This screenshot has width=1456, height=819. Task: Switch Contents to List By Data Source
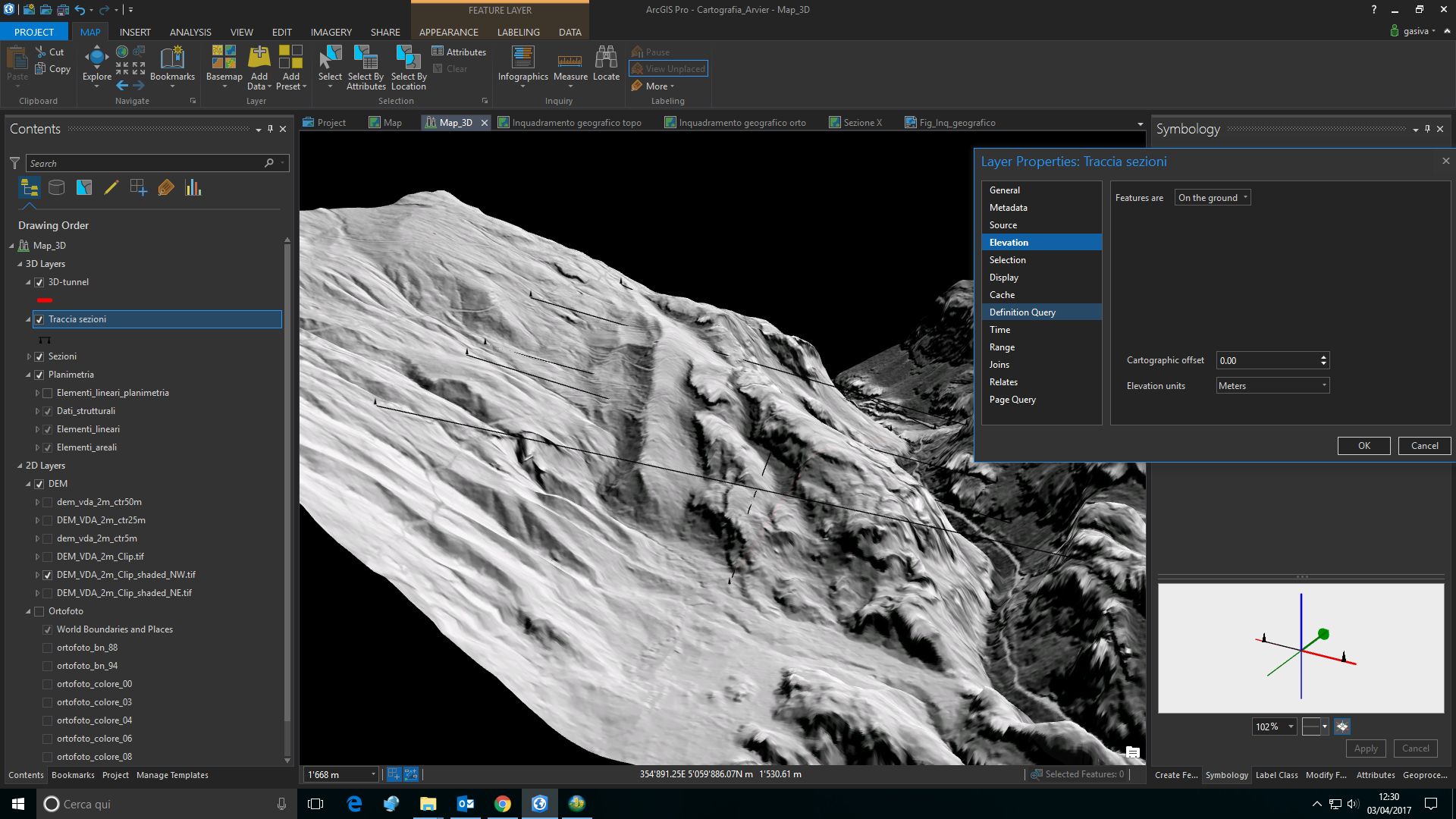pos(56,187)
